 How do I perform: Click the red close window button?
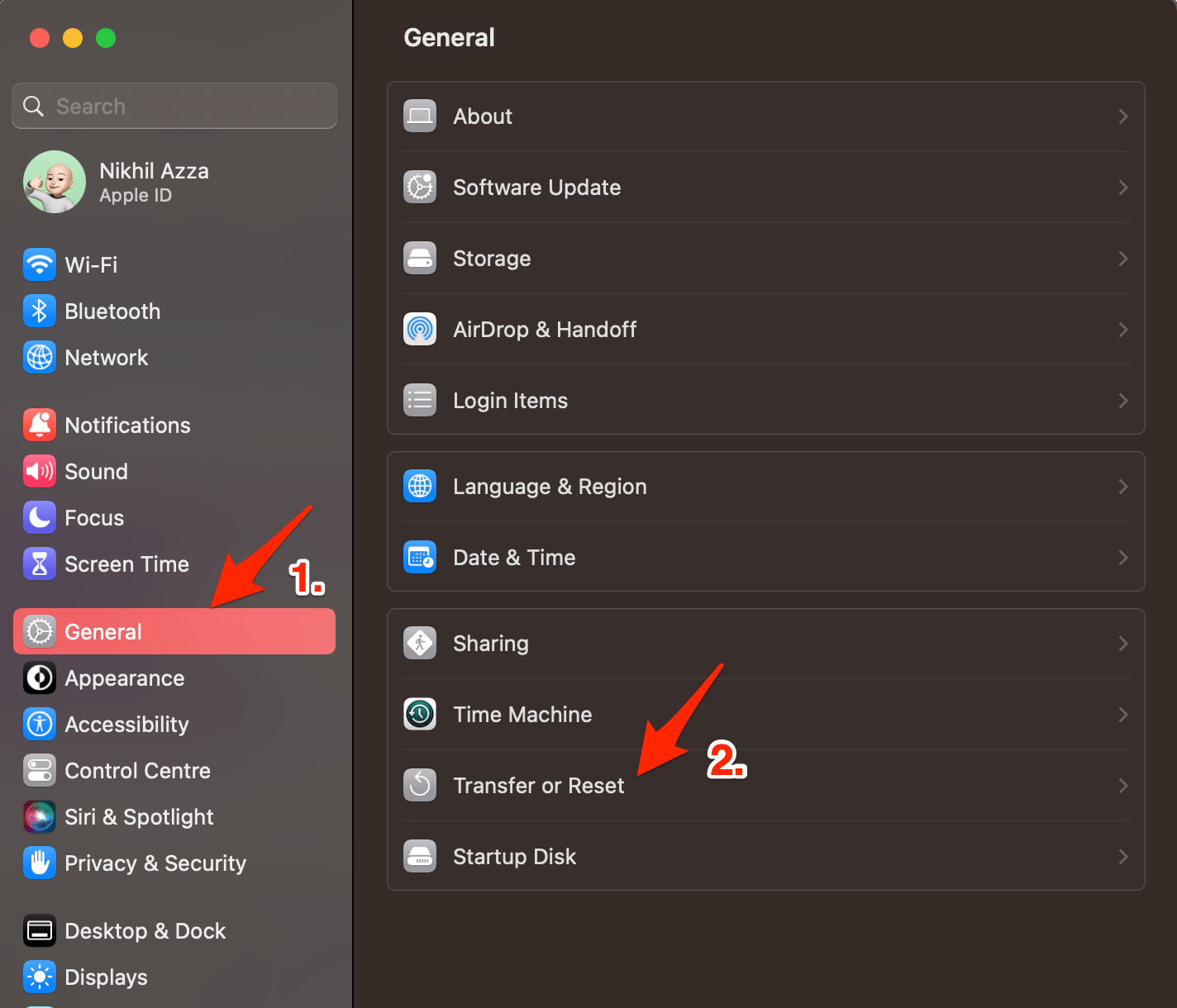40,38
